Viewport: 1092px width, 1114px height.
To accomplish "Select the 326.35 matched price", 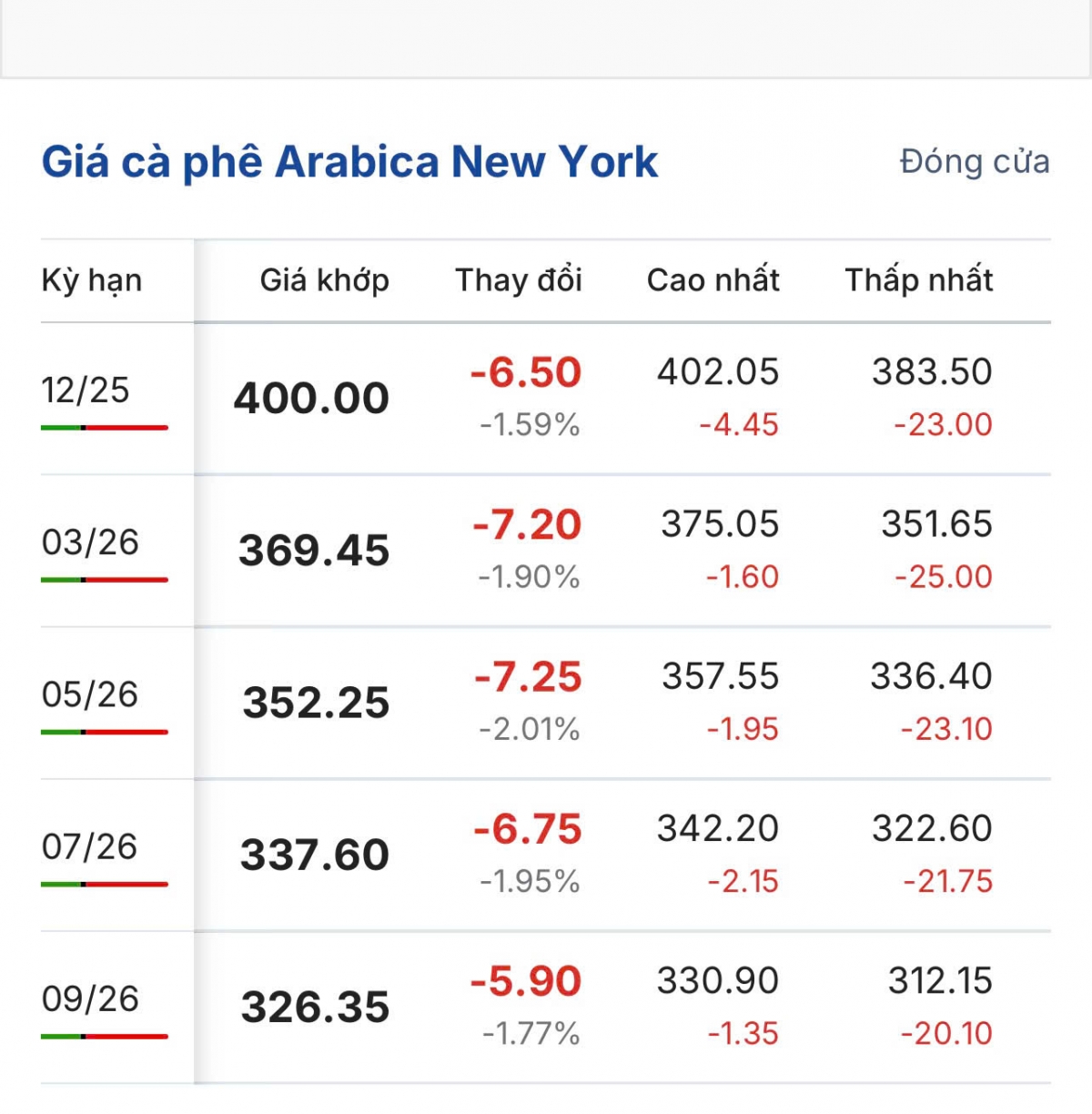I will click(315, 1008).
